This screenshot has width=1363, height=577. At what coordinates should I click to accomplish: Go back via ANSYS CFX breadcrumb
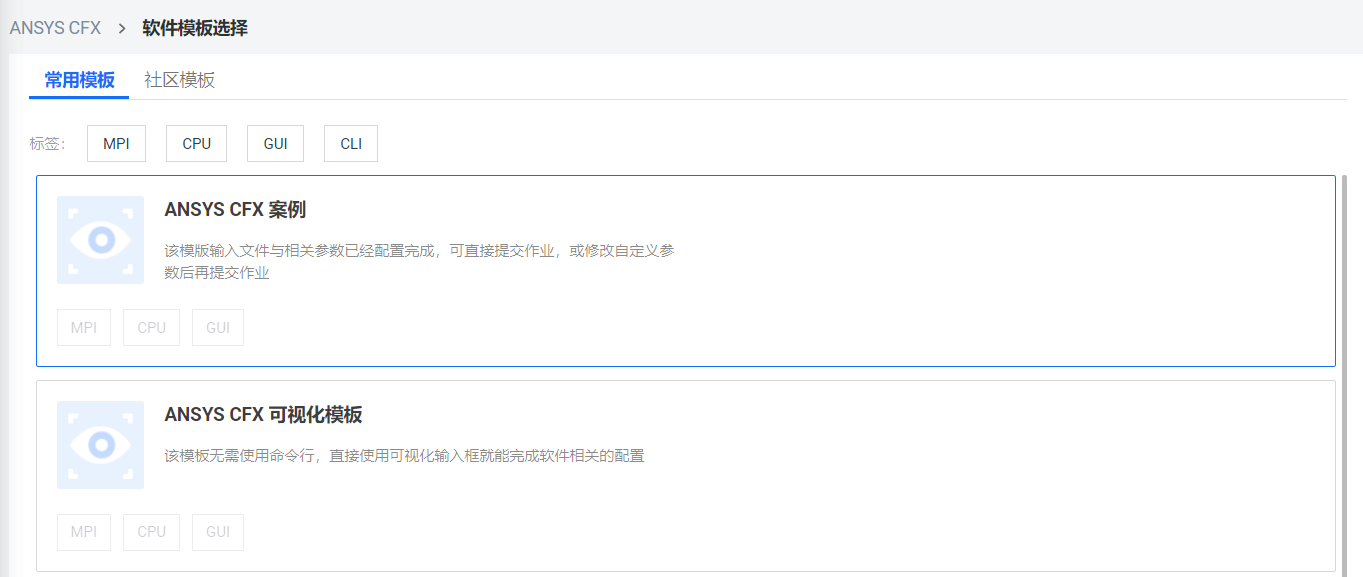pos(55,28)
